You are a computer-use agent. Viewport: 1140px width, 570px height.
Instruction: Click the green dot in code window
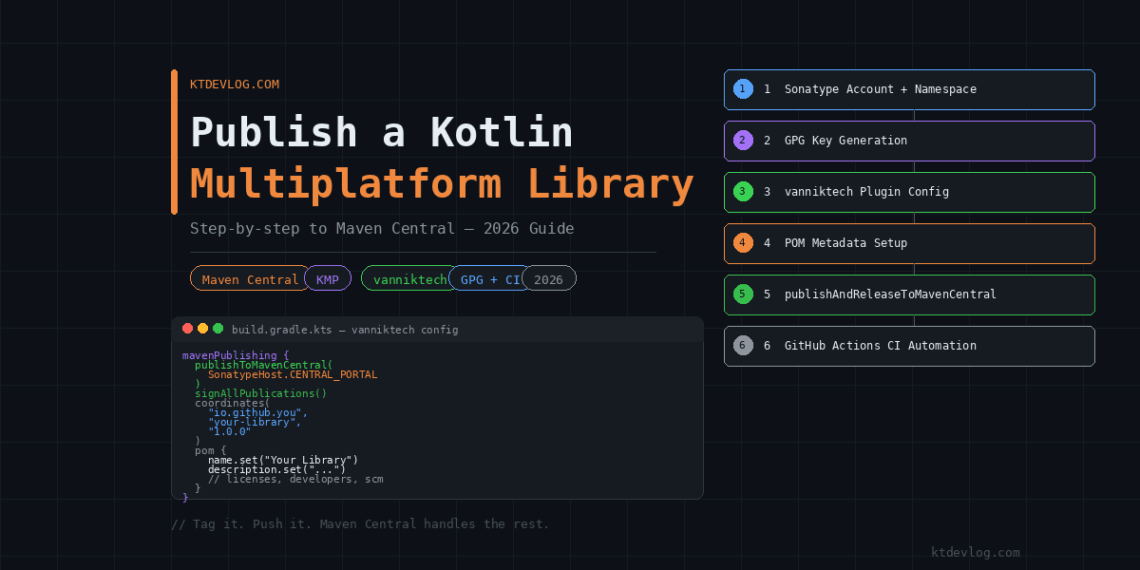(x=218, y=329)
